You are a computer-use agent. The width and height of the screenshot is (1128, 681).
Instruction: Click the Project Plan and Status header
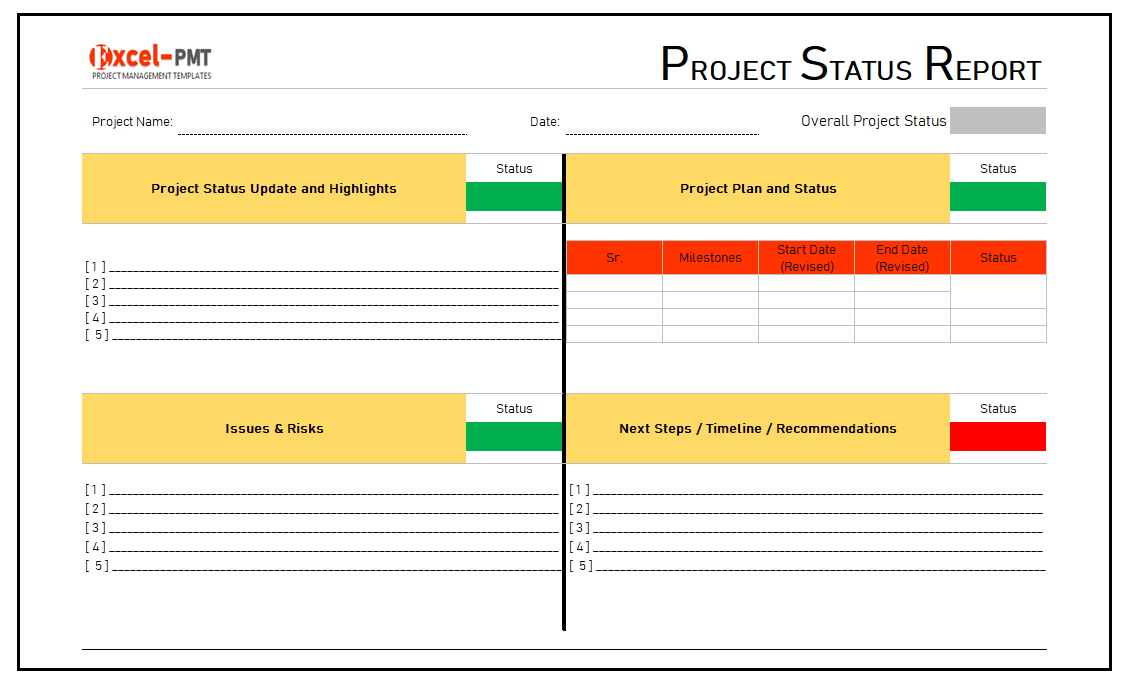coord(757,189)
